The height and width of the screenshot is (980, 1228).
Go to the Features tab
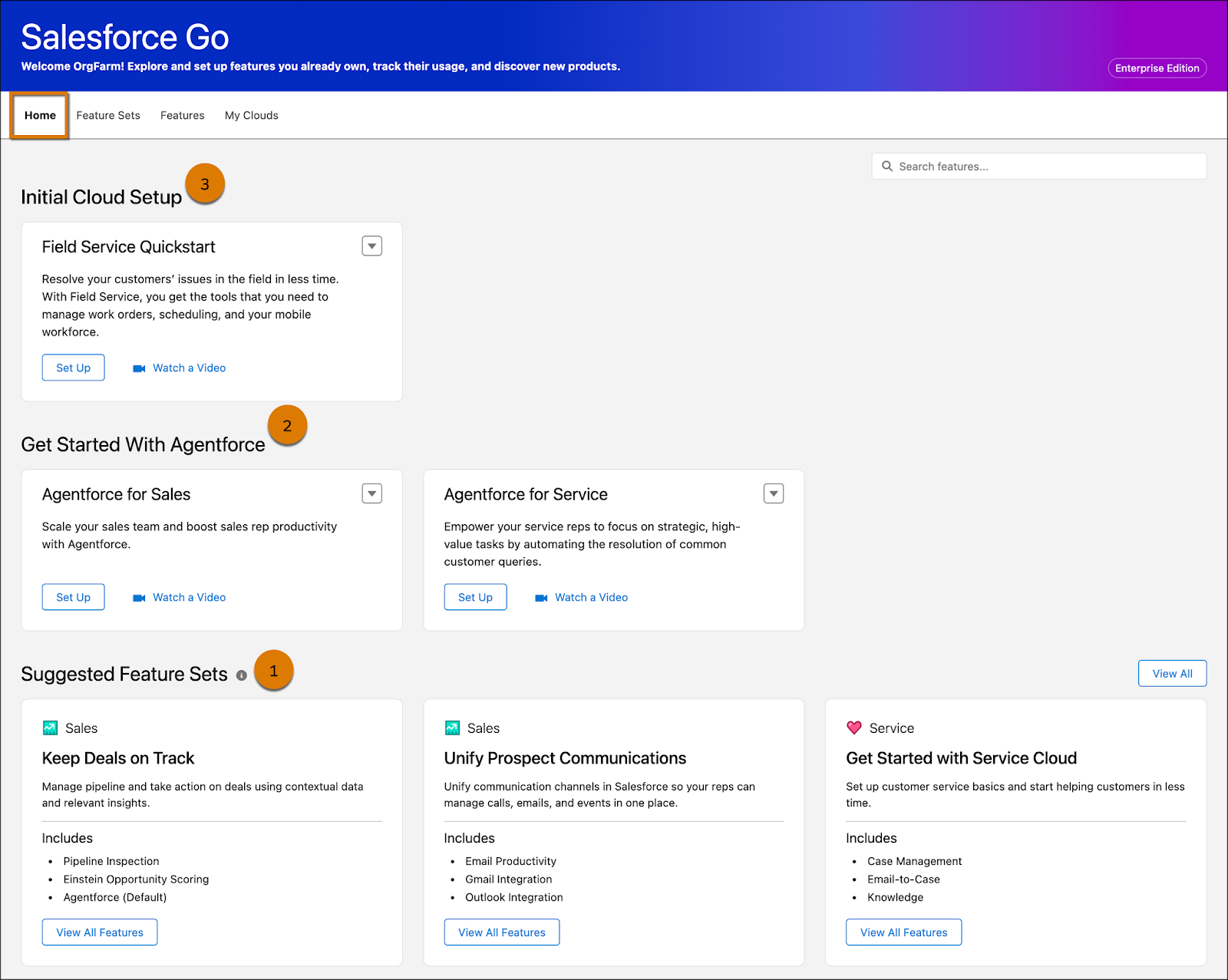point(183,116)
